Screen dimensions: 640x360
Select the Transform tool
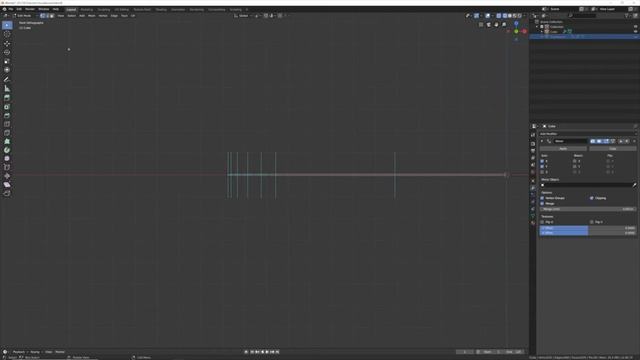(7, 70)
